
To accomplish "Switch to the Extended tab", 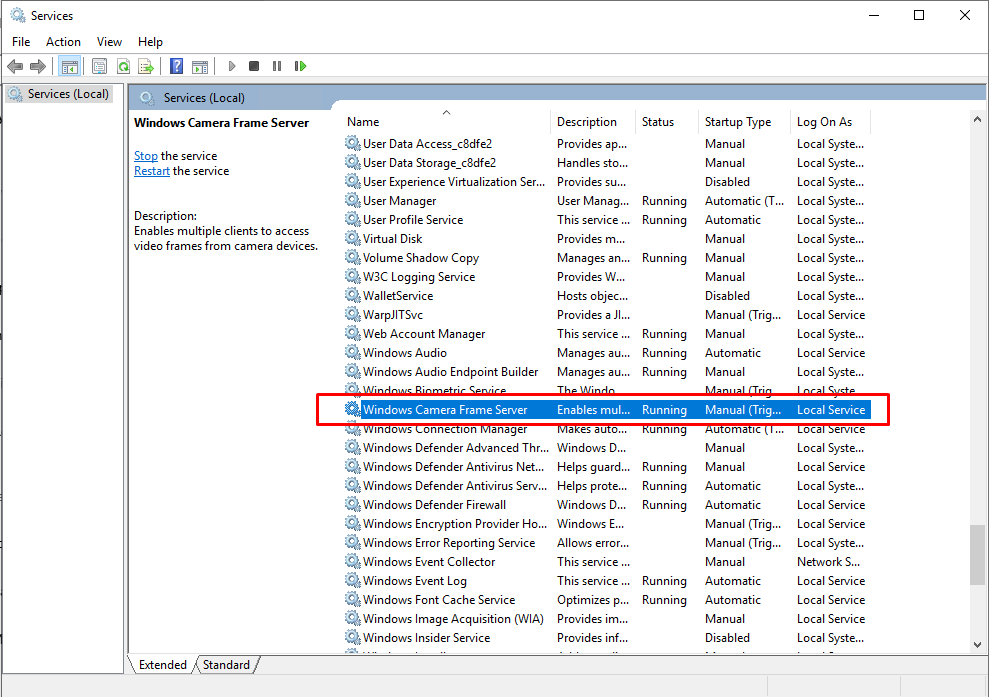I will 163,665.
